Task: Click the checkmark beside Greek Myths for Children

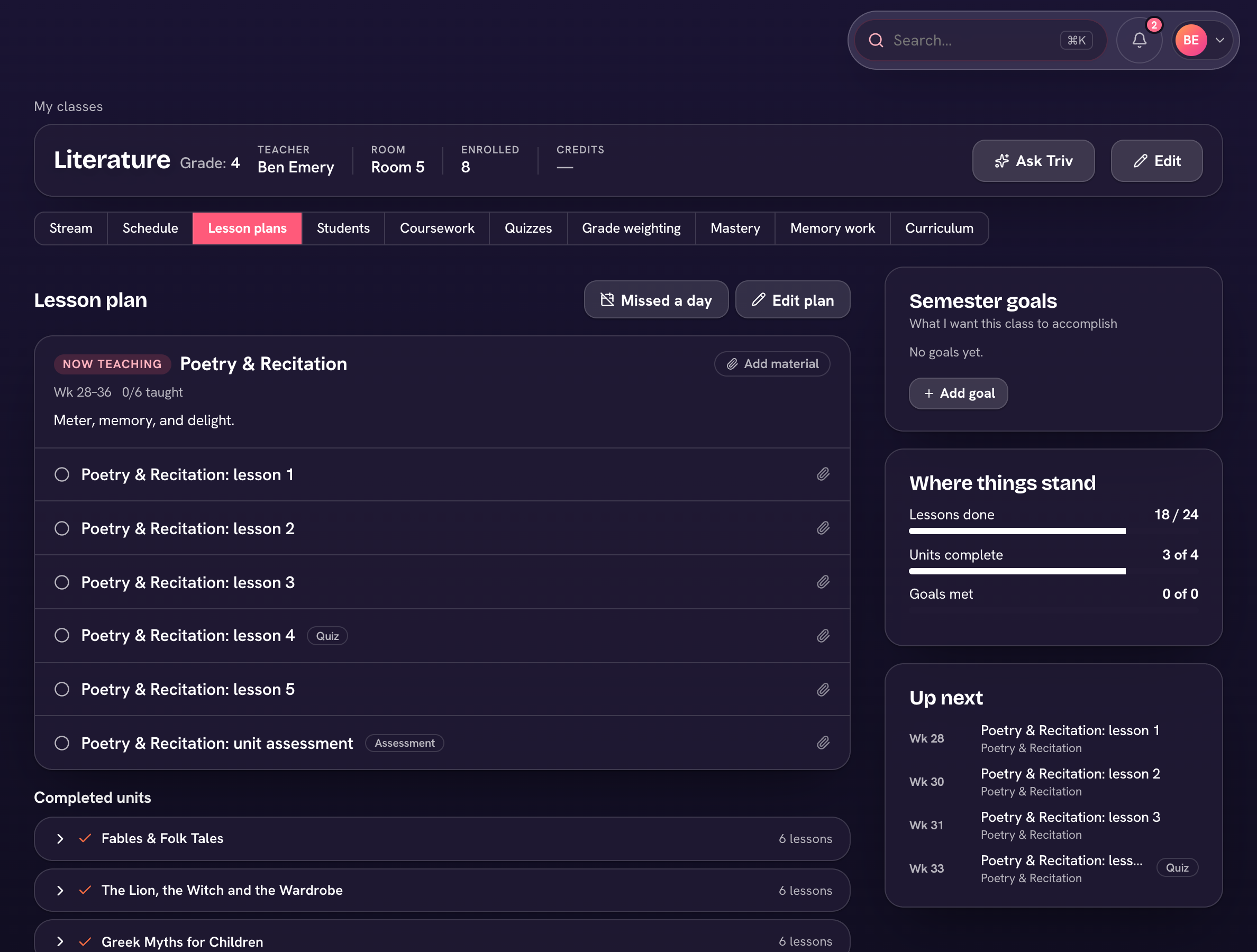Action: coord(85,942)
